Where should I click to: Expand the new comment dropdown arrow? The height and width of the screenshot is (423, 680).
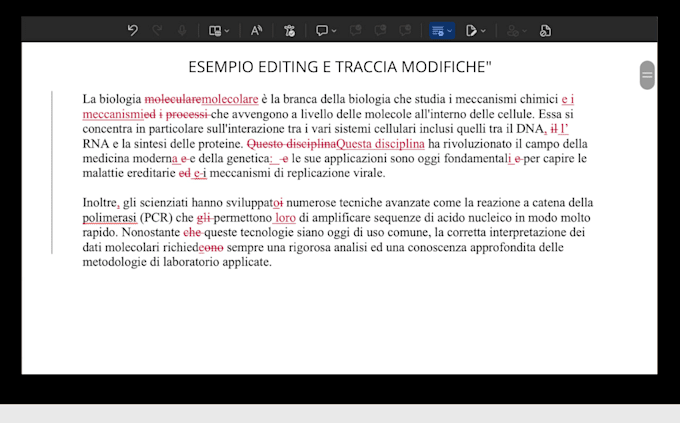334,31
